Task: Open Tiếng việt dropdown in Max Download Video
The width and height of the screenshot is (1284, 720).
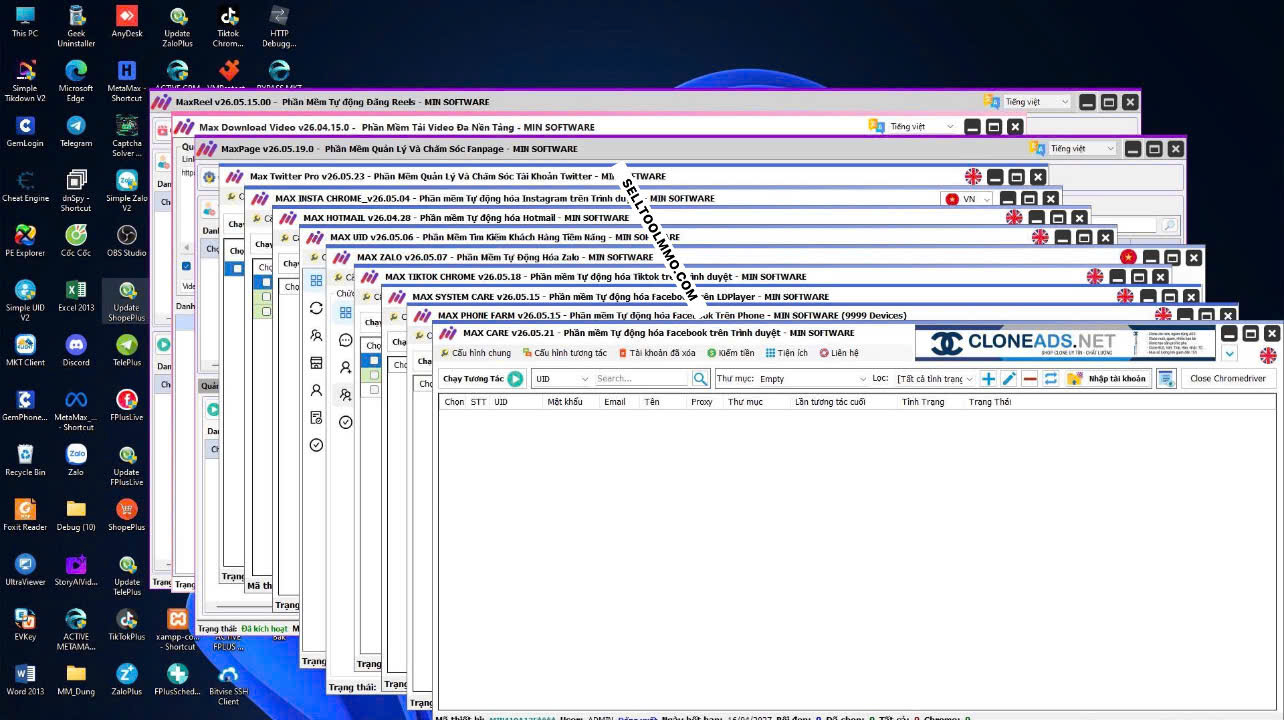Action: tap(921, 127)
